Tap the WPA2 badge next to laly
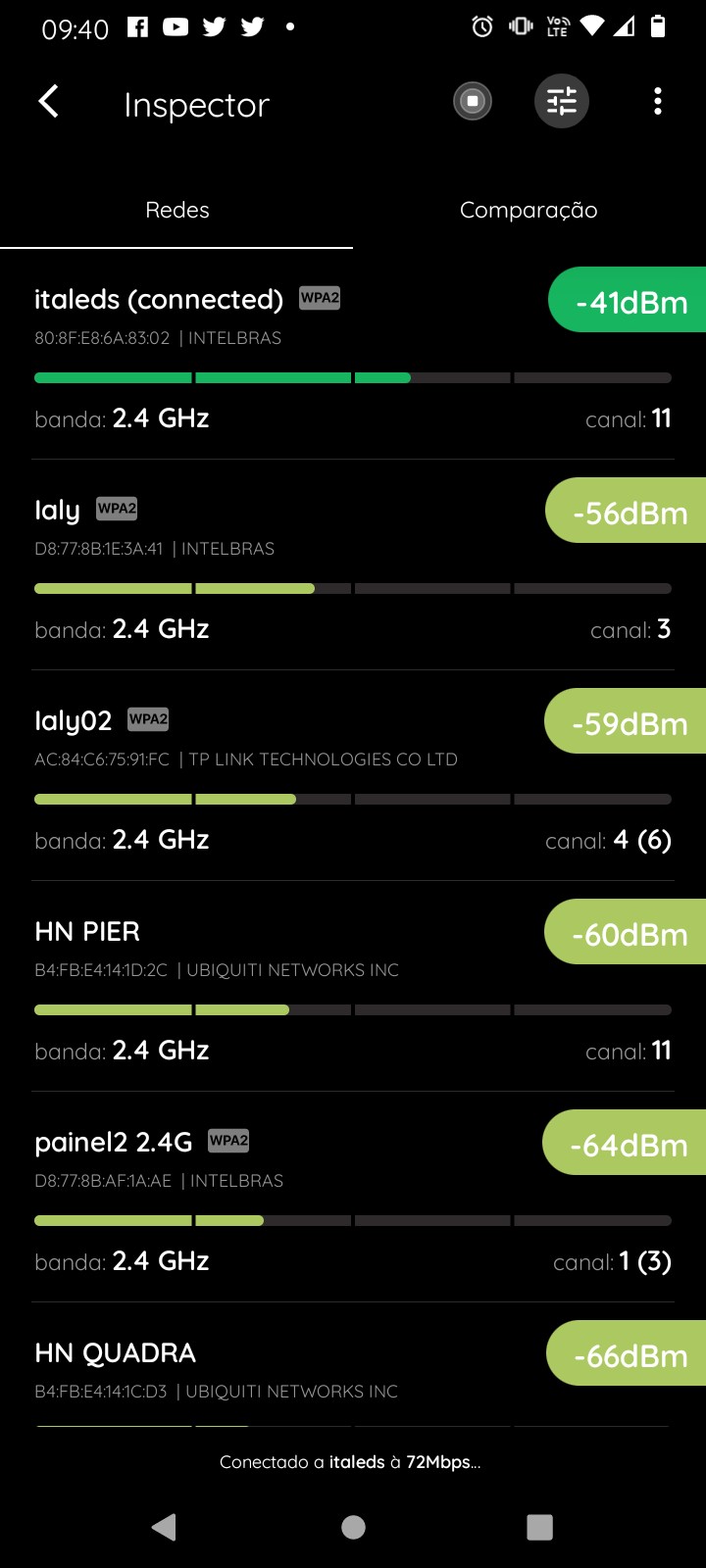Screen dimensions: 706x1568 pyautogui.click(x=117, y=509)
